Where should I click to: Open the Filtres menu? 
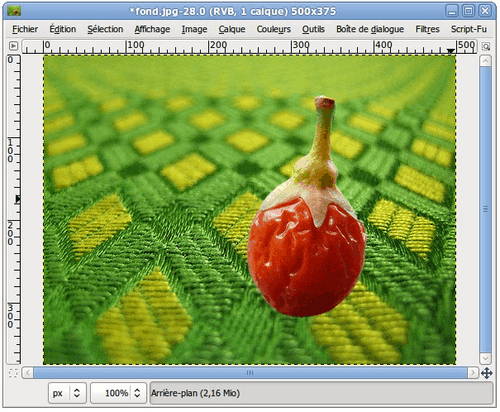pos(427,29)
